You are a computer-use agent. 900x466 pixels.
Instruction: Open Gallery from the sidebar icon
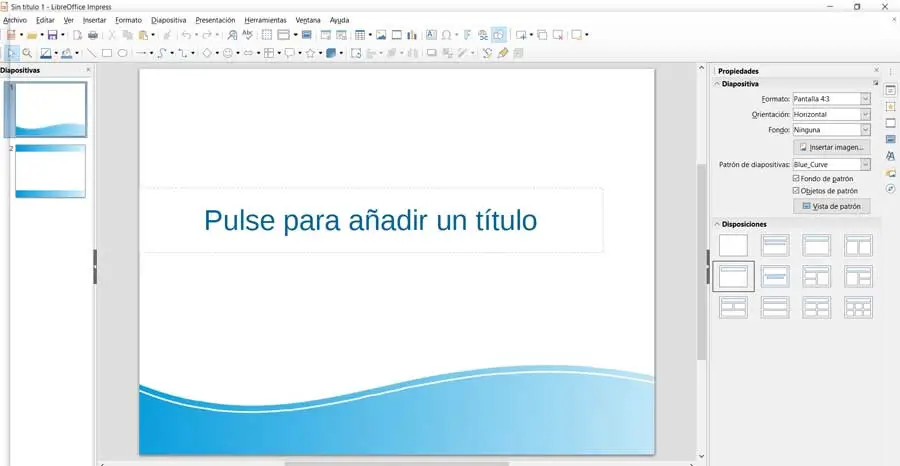890,173
